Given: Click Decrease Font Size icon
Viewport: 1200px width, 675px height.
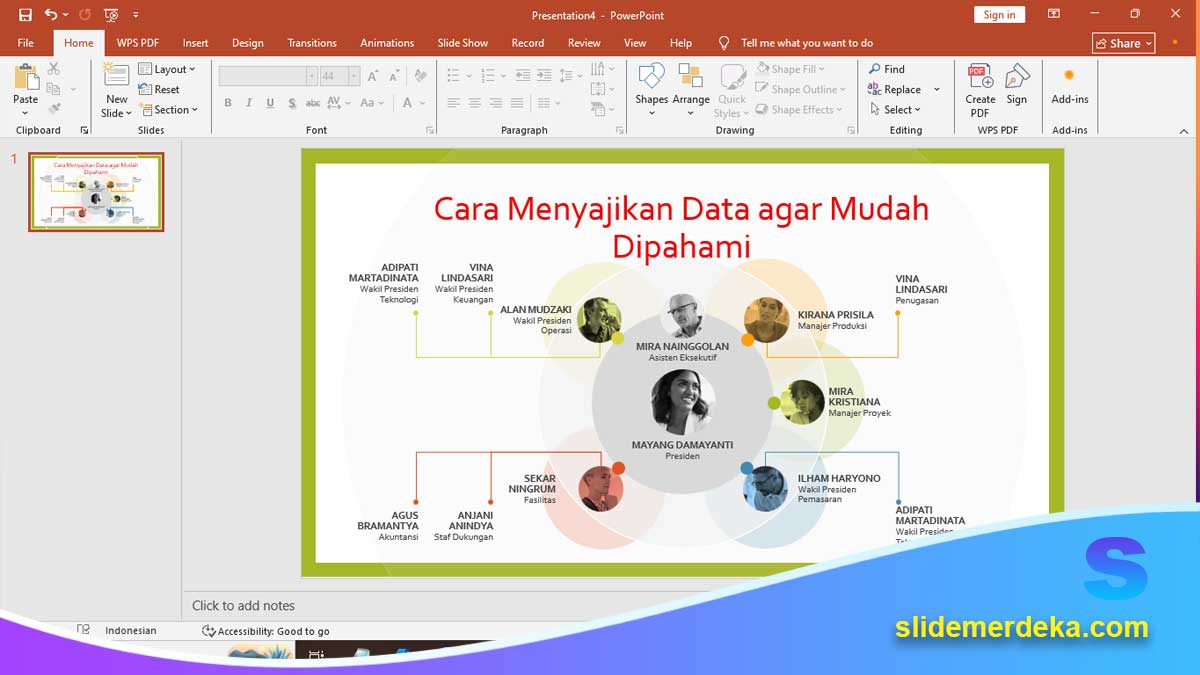Looking at the screenshot, I should click(x=394, y=76).
